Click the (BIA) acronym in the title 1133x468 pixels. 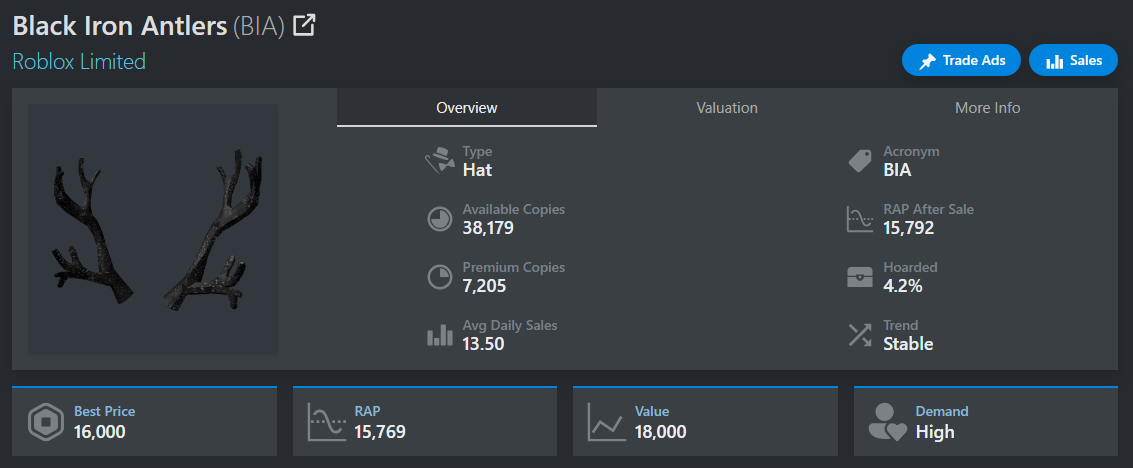click(259, 27)
